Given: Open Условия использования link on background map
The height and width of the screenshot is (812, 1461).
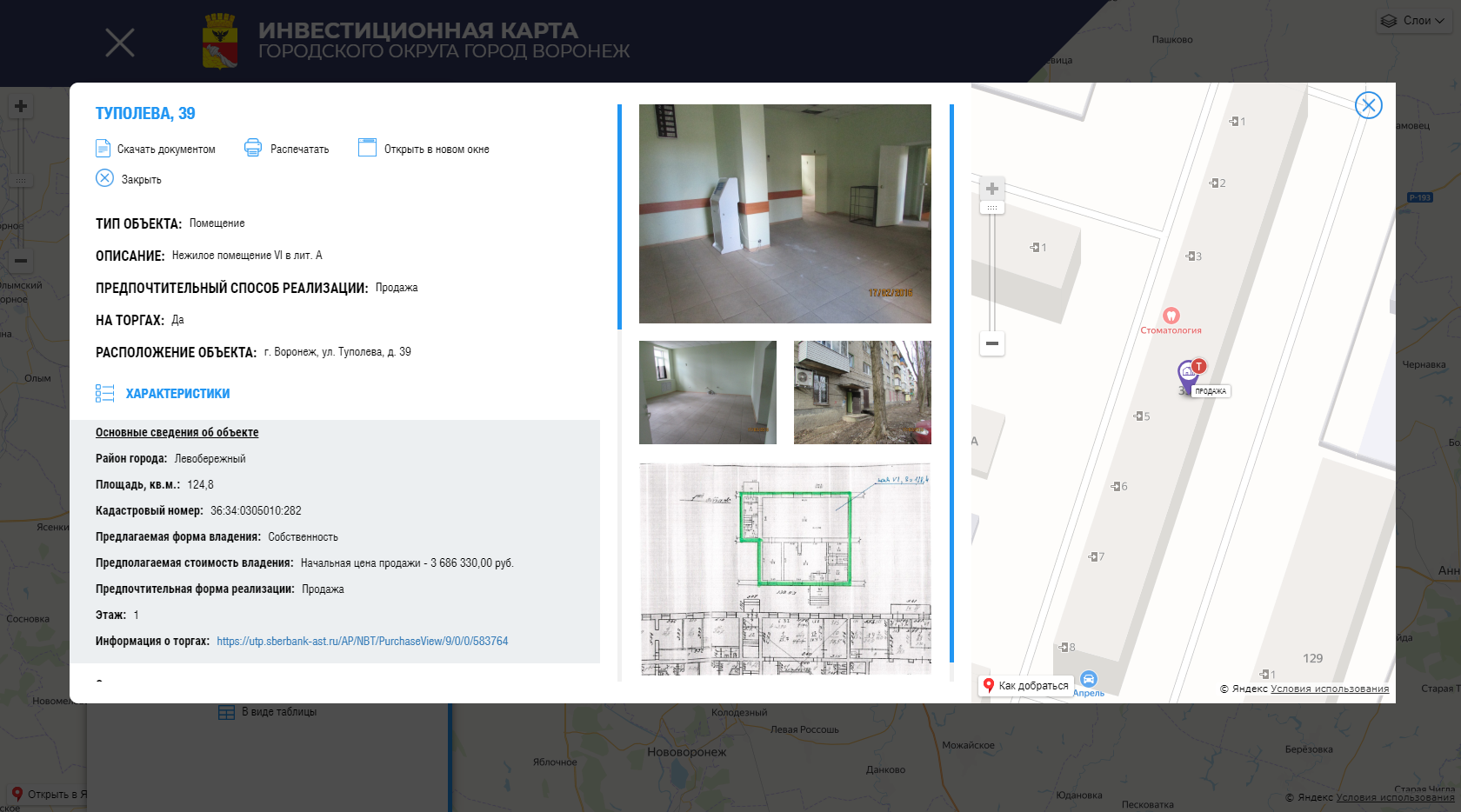Looking at the screenshot, I should [x=1395, y=797].
